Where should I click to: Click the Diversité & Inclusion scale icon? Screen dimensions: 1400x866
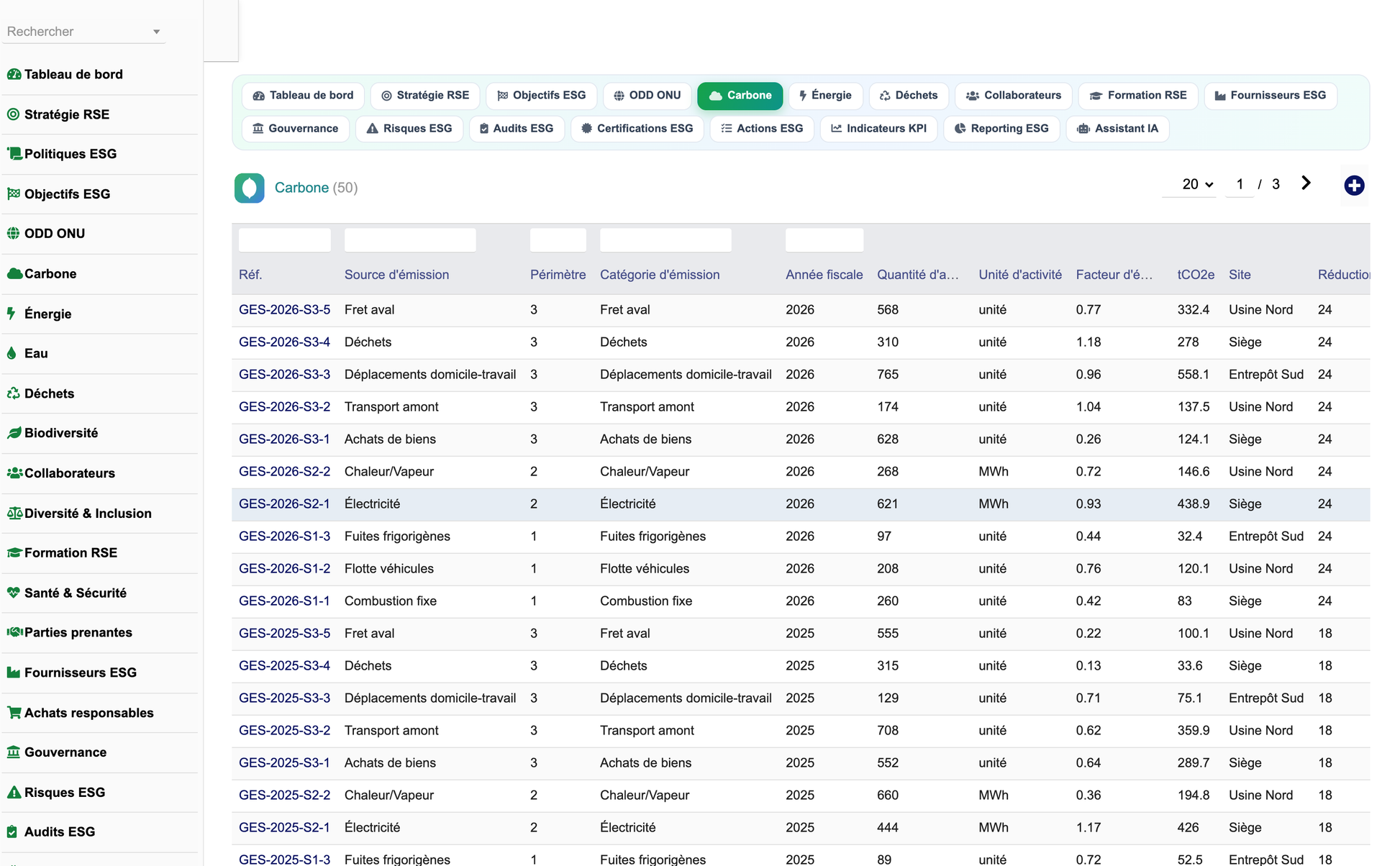click(x=14, y=513)
